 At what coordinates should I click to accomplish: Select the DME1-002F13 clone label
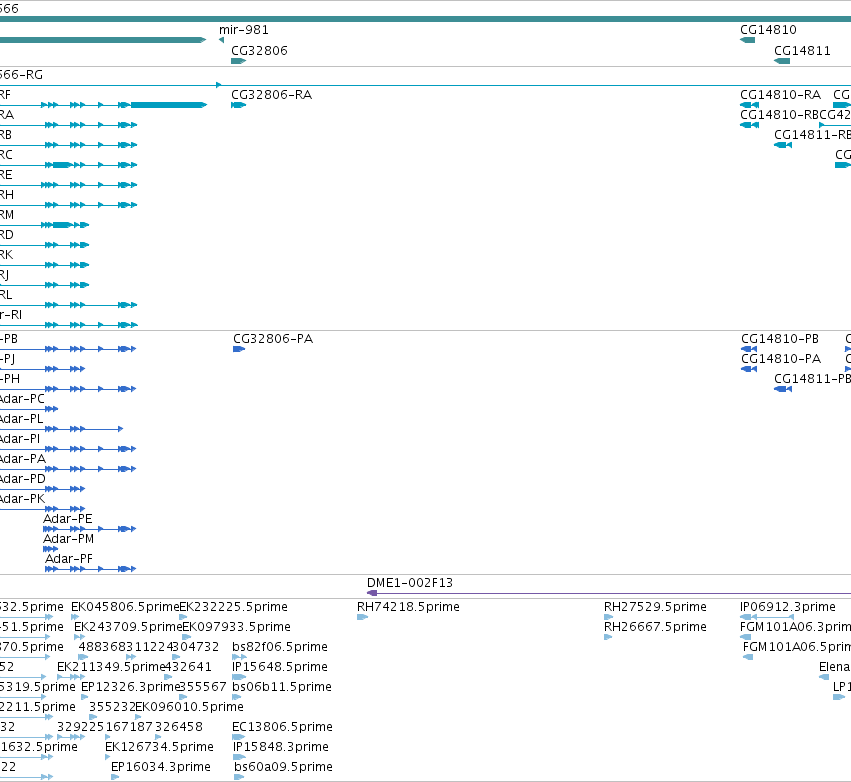(410, 583)
